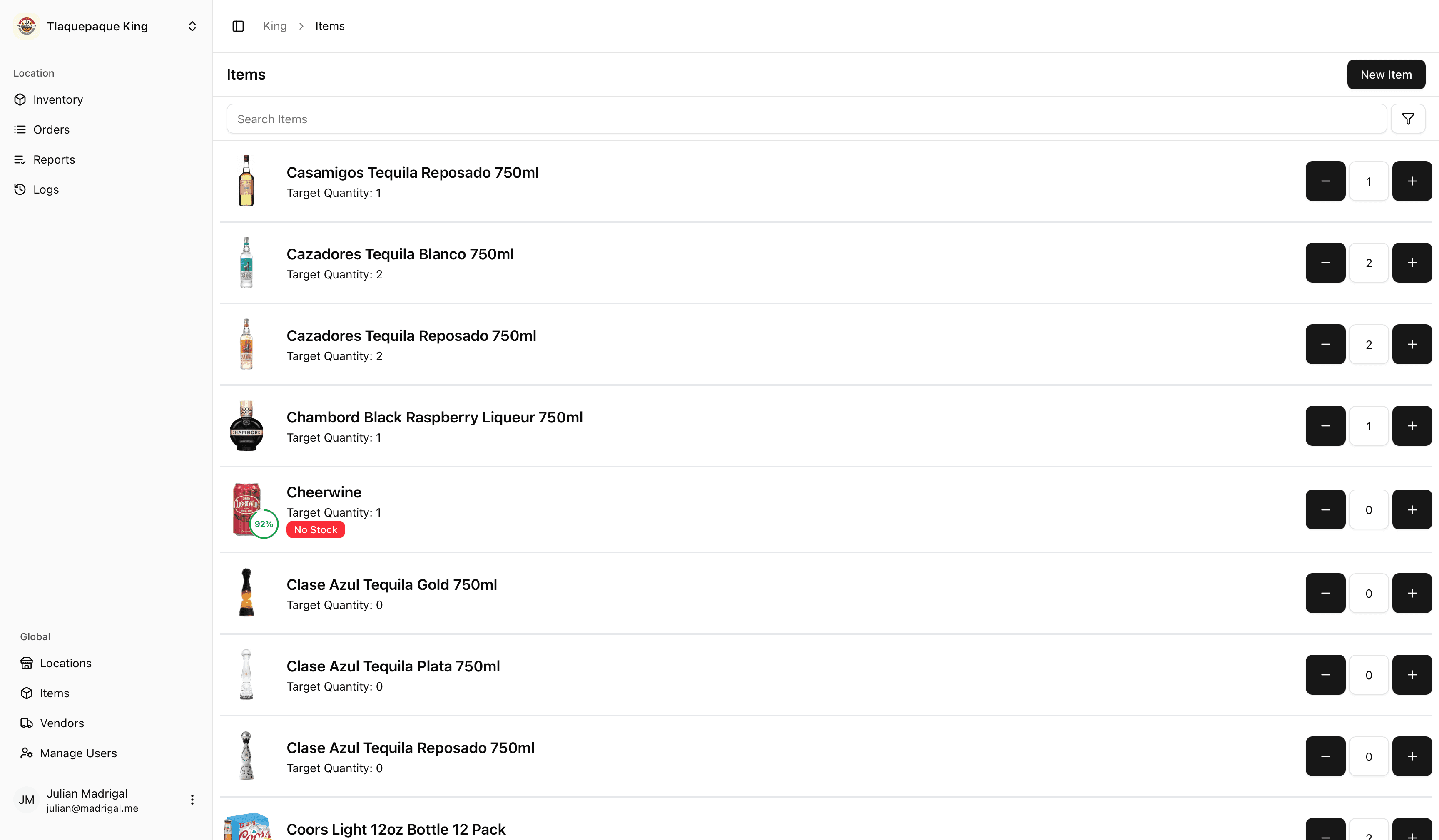Click the Reports icon in sidebar
Viewport: 1439px width, 840px height.
pyautogui.click(x=20, y=159)
